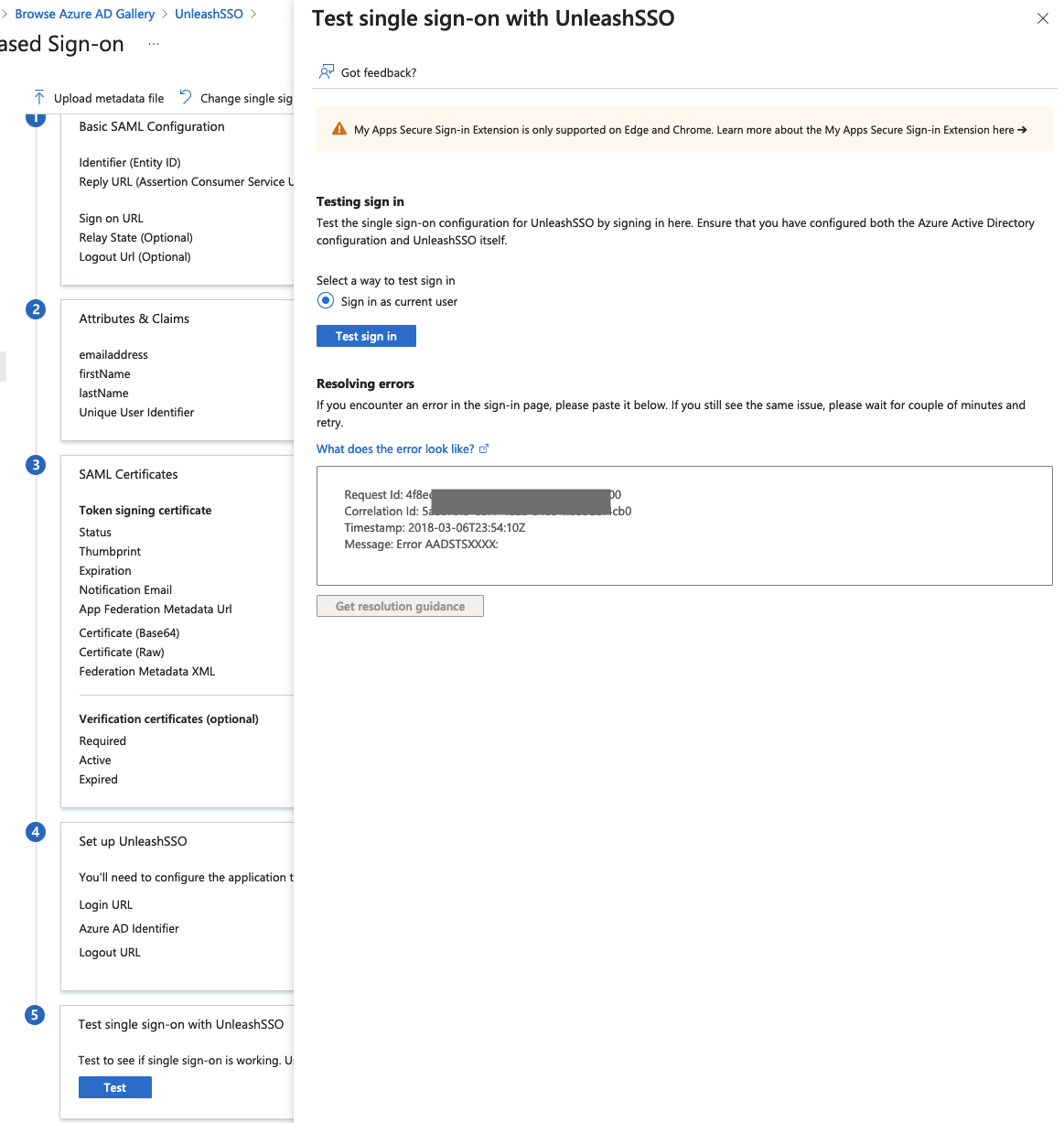The image size is (1064, 1123).
Task: Click the Get resolution guidance button
Action: [400, 606]
